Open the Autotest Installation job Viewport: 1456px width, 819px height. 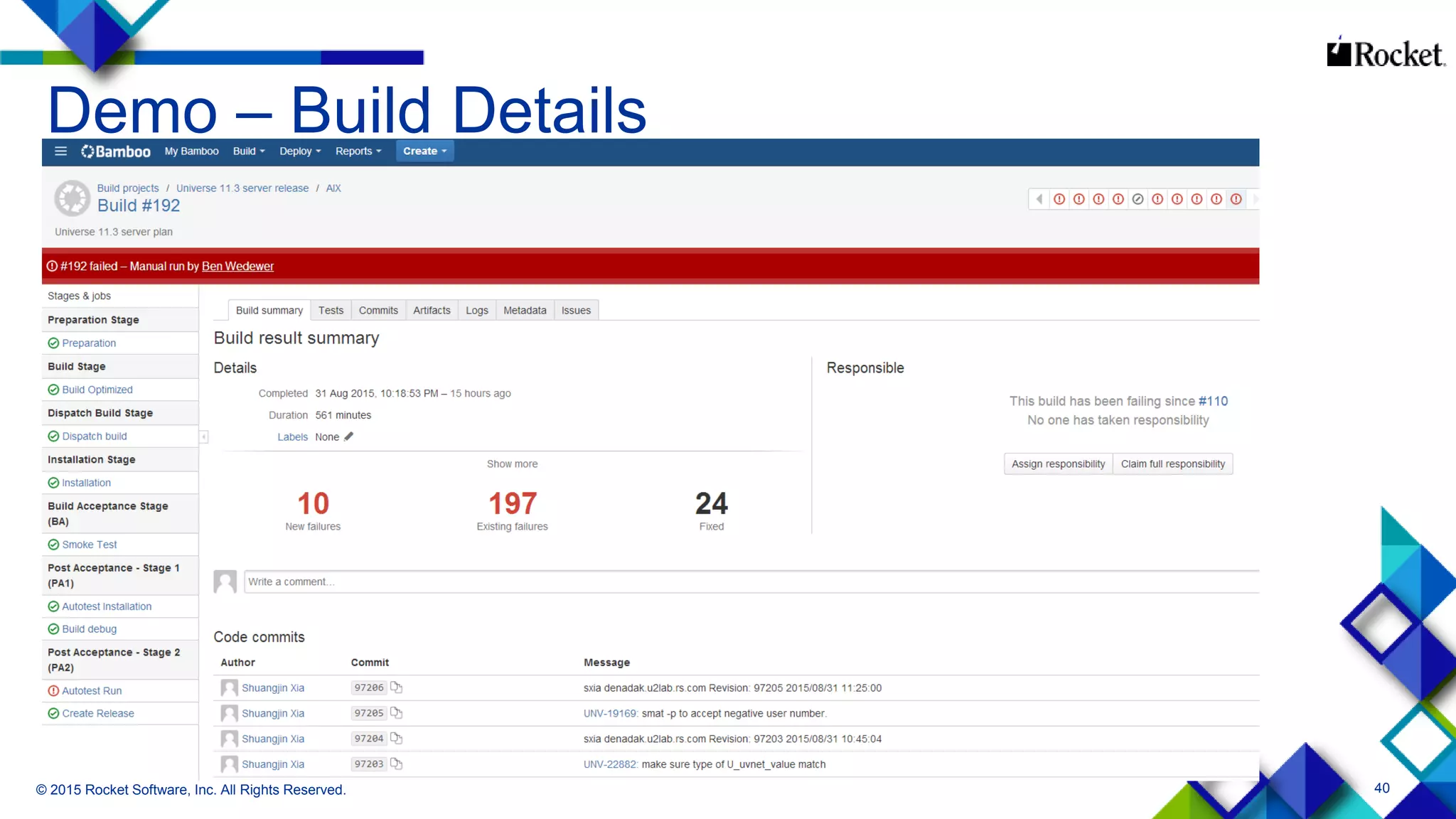tap(107, 607)
